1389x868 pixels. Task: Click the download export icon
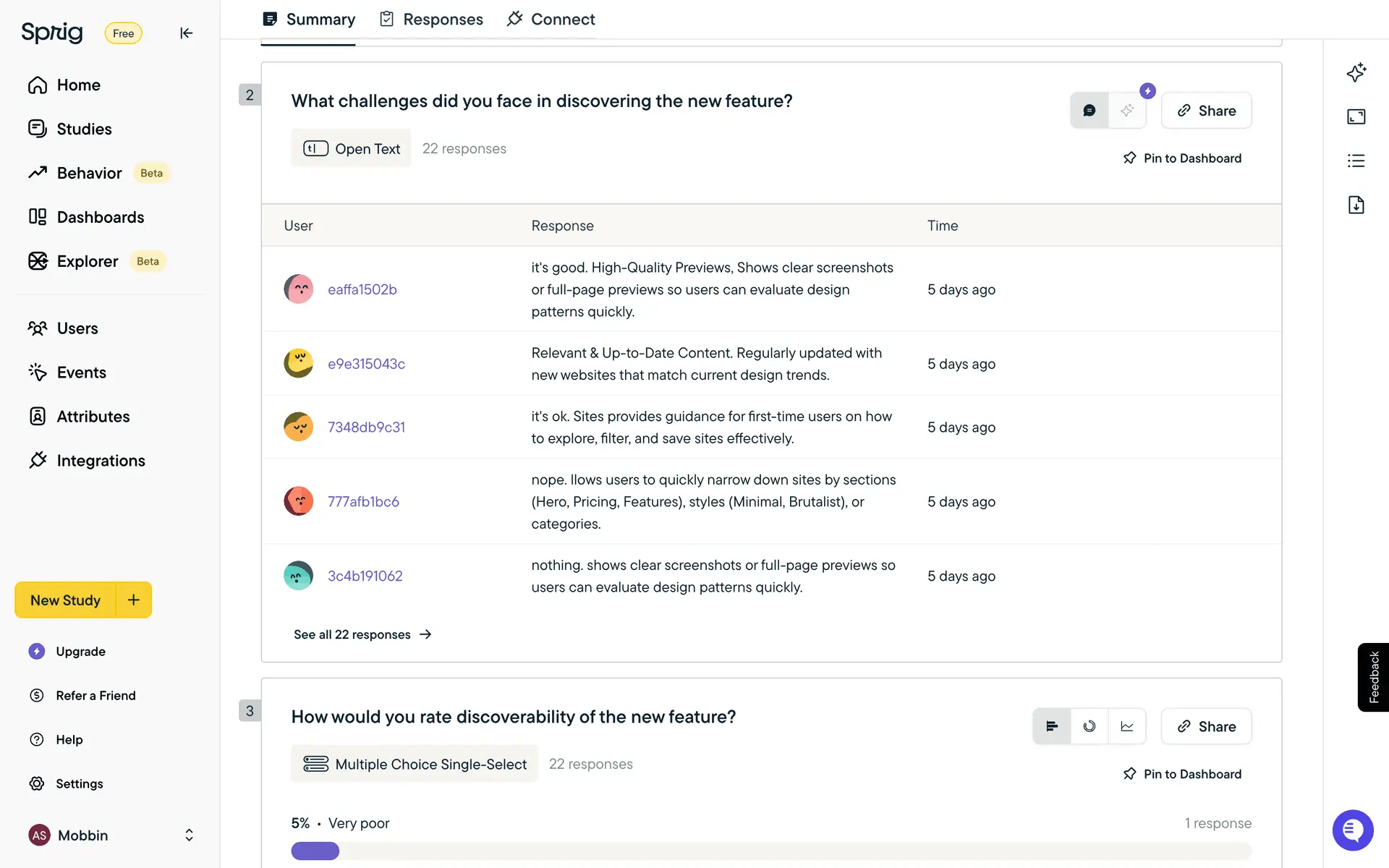(1356, 205)
